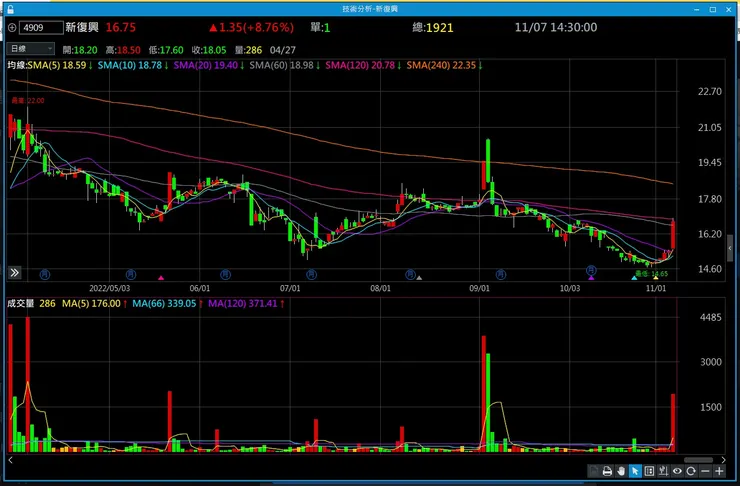Click the SMA(120) 20.78 legend label

[x=360, y=66]
